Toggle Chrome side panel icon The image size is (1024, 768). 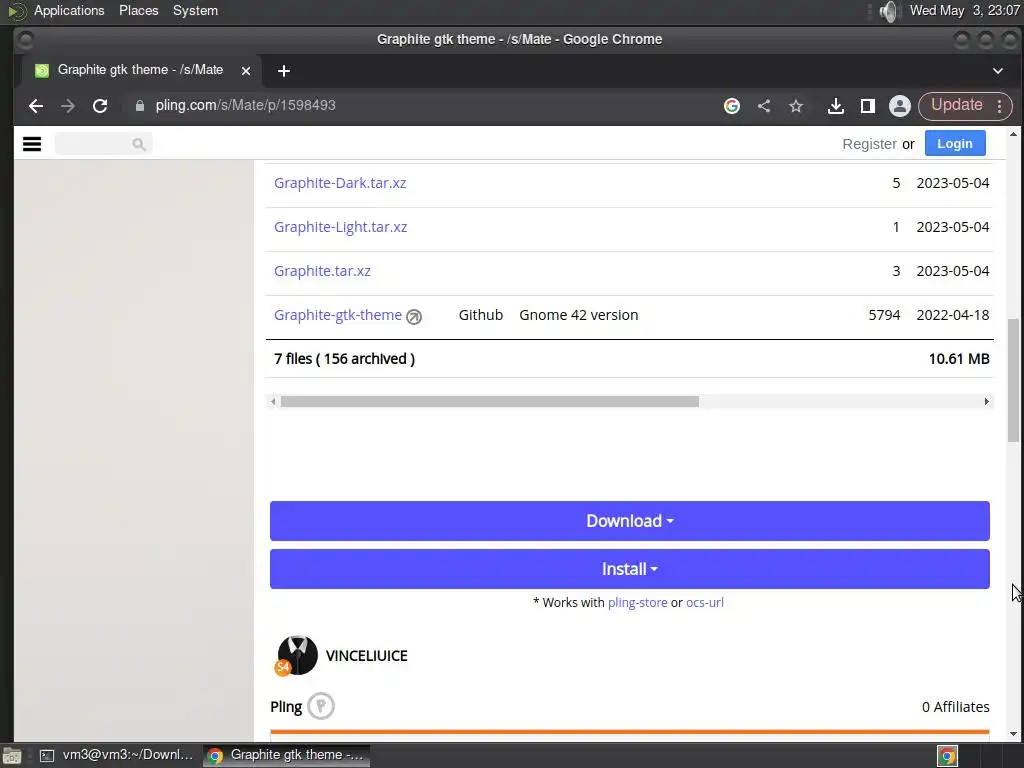[867, 106]
